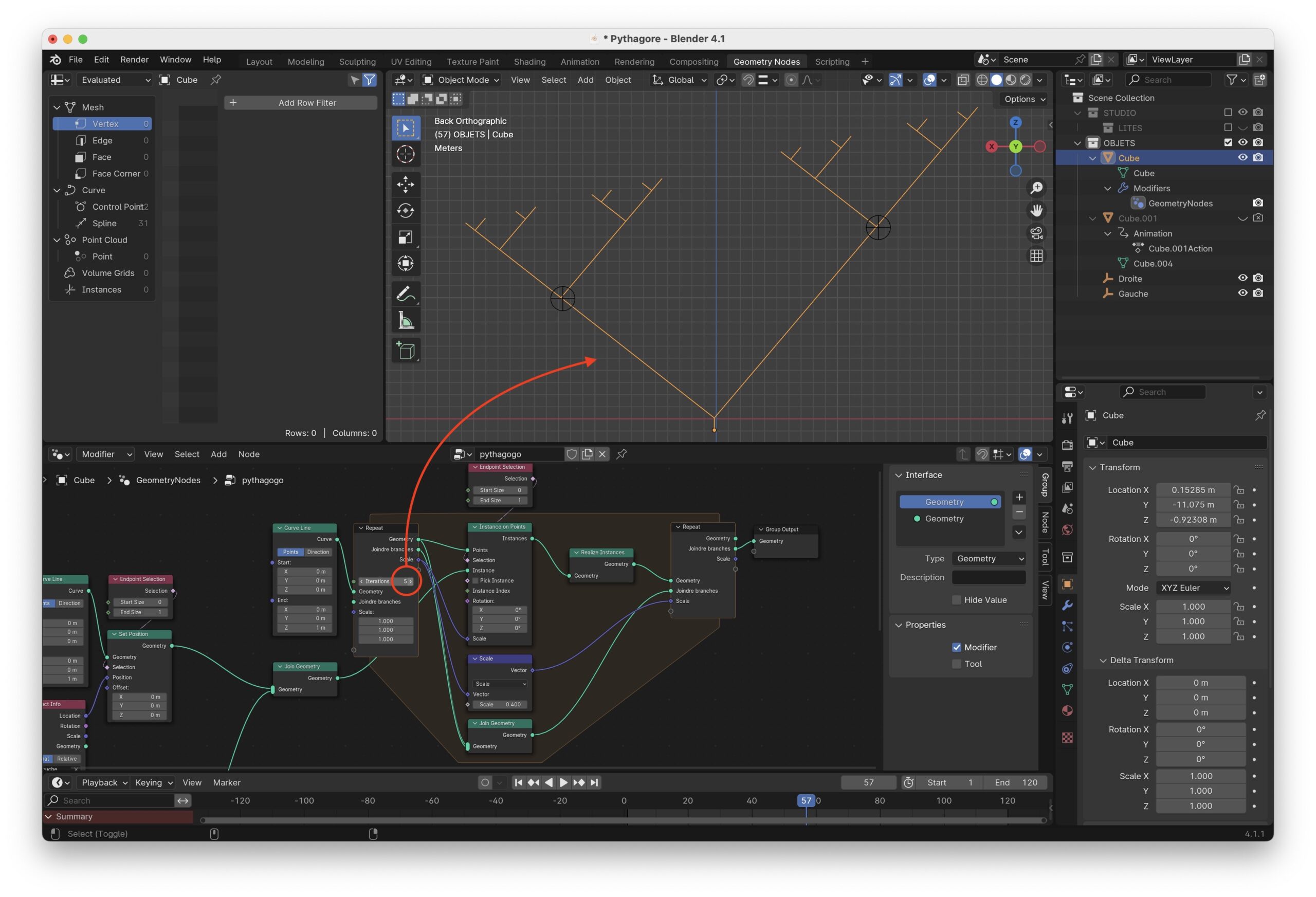Open viewport Options button

1024,99
